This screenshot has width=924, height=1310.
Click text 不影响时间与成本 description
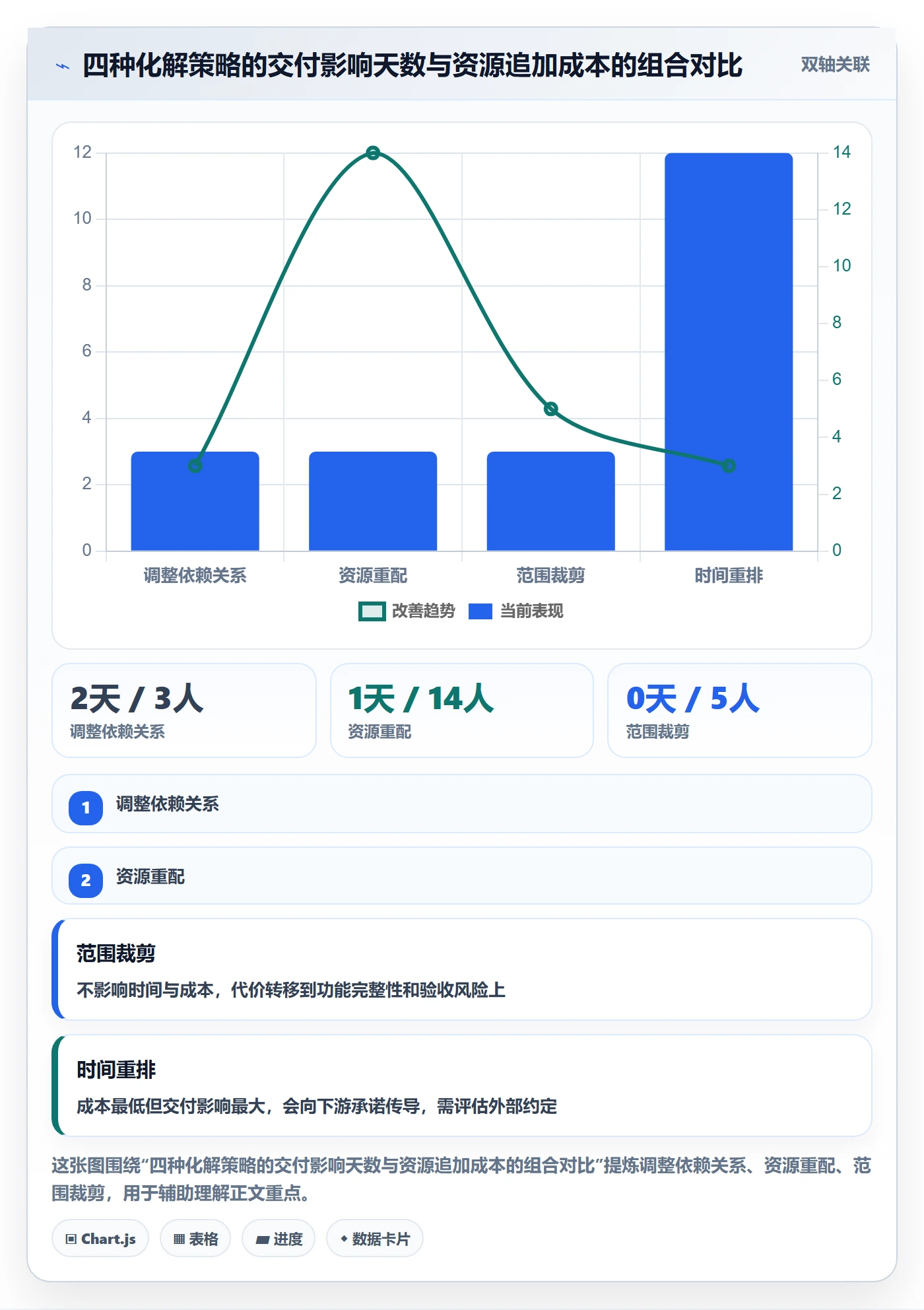click(291, 990)
